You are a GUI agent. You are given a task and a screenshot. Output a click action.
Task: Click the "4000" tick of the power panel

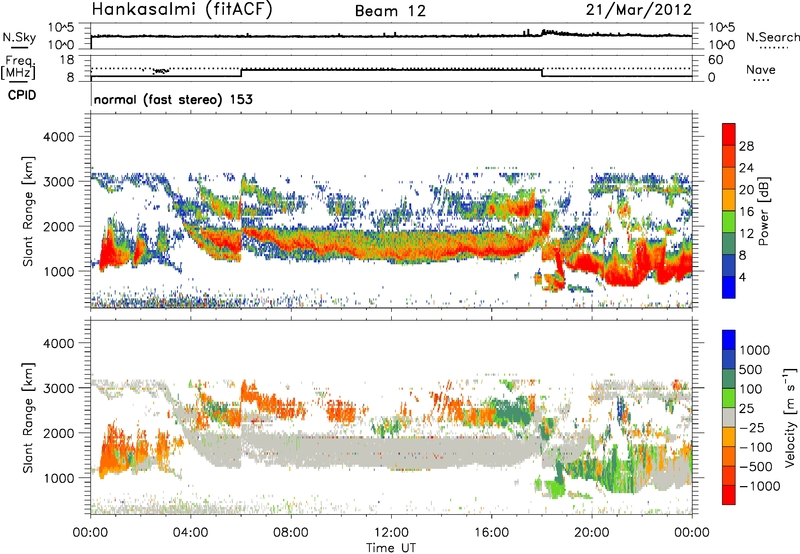[x=58, y=137]
